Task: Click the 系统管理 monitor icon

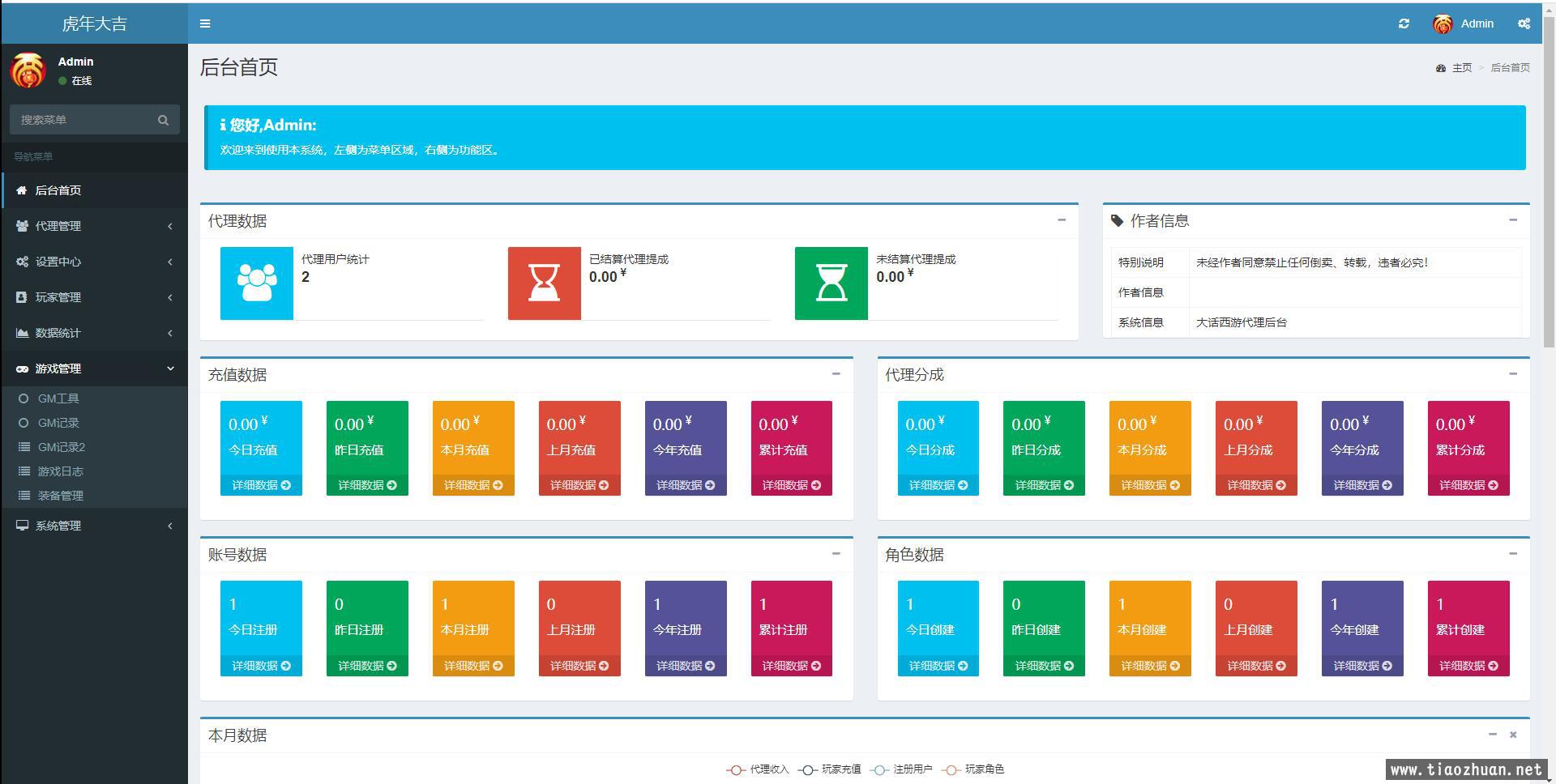Action: click(22, 526)
